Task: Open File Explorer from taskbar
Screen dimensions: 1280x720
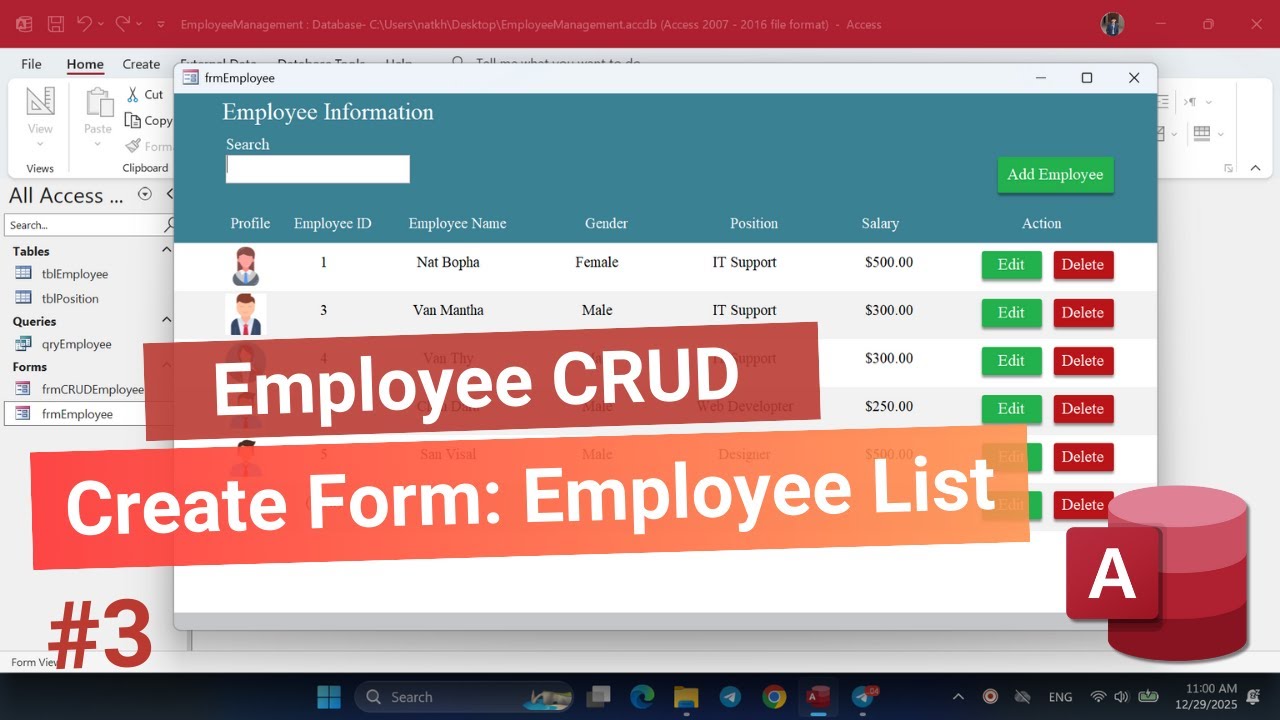Action: [x=685, y=696]
